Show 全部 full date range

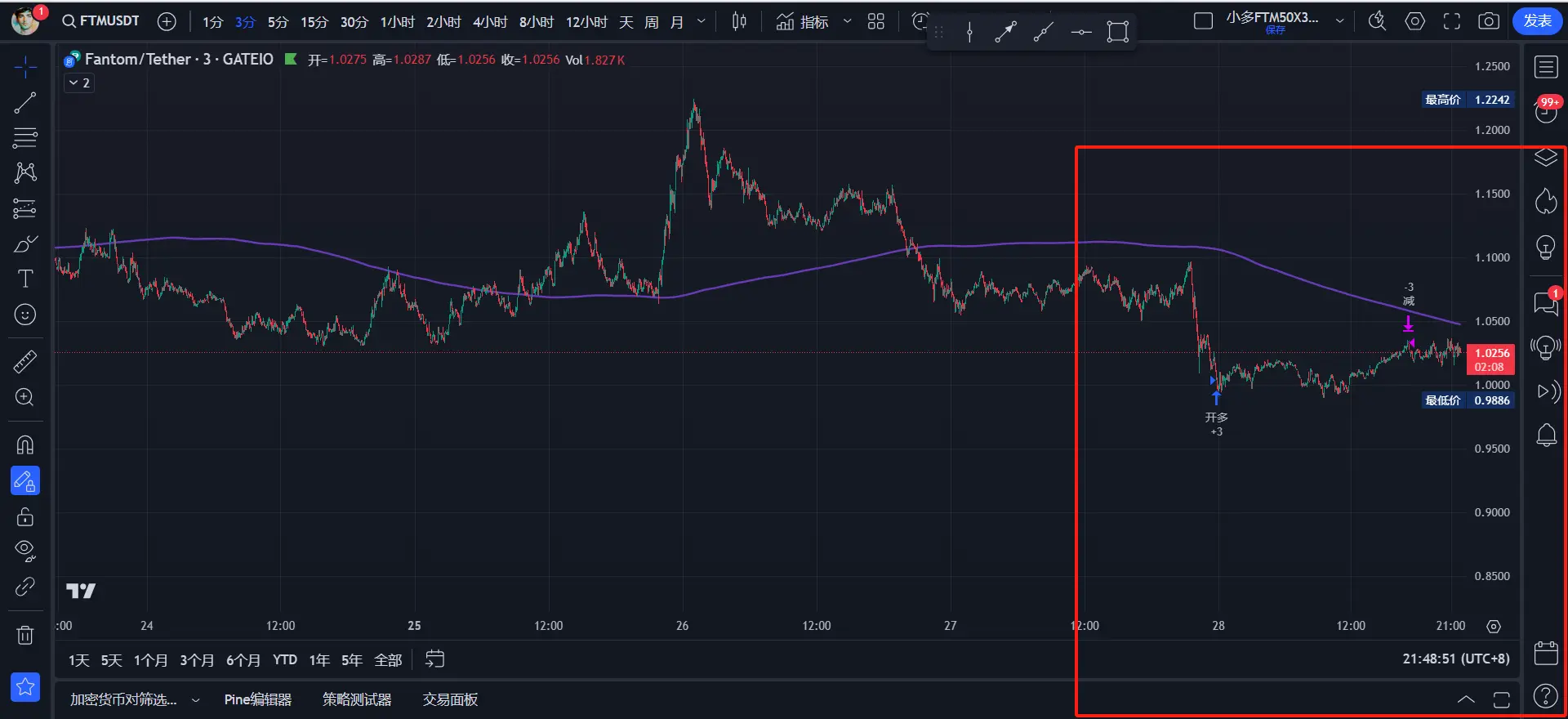pos(388,660)
